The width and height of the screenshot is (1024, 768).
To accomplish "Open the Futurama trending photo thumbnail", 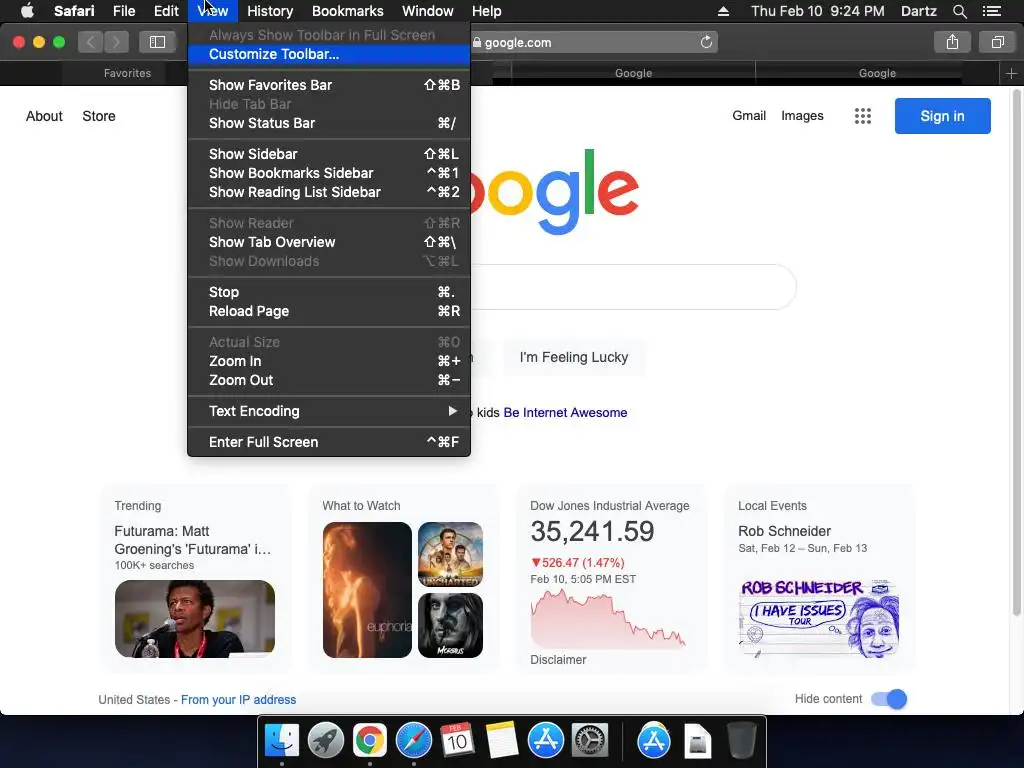I will (x=195, y=618).
